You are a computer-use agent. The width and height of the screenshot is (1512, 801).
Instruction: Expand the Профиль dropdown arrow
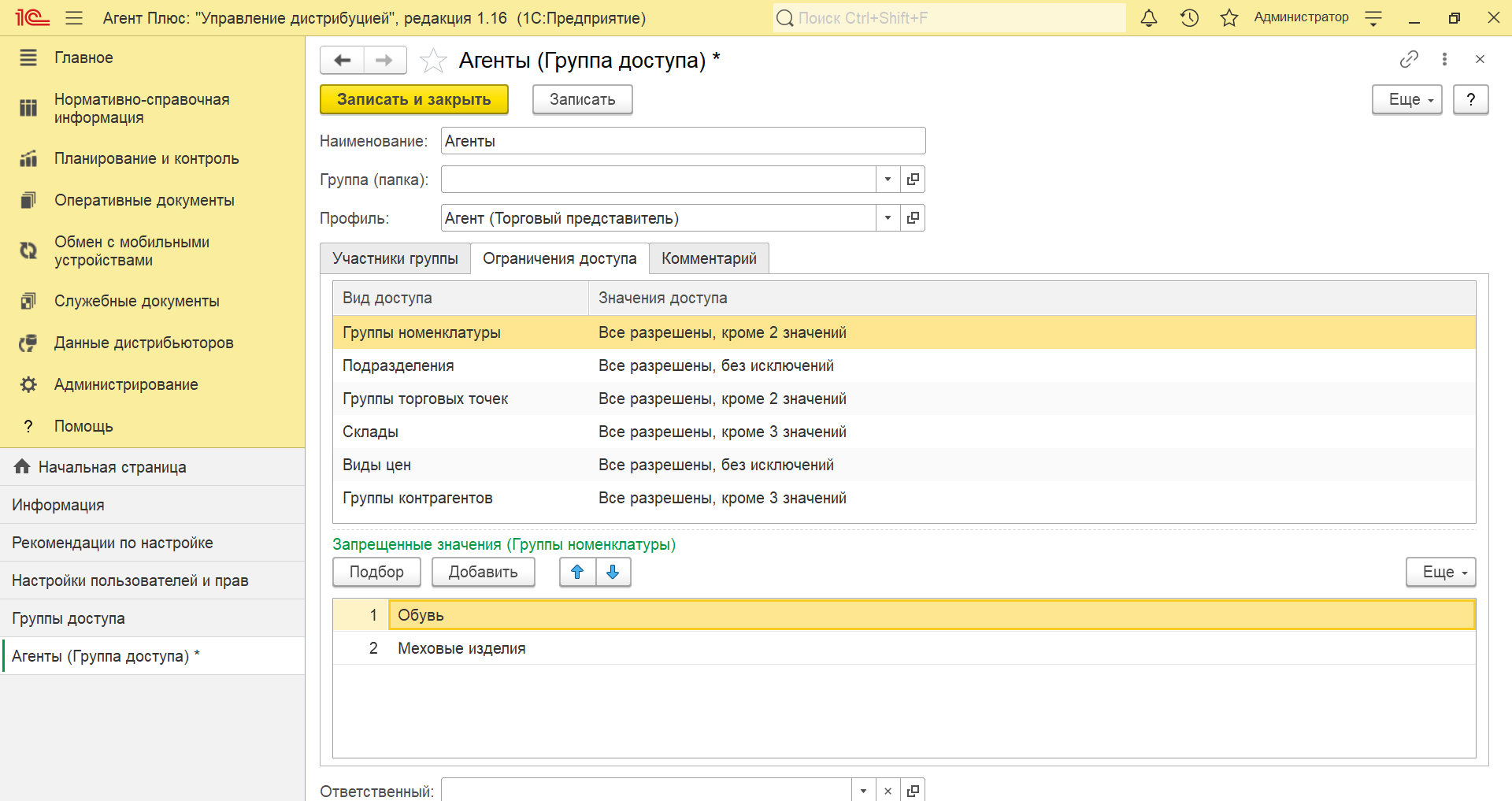tap(888, 218)
